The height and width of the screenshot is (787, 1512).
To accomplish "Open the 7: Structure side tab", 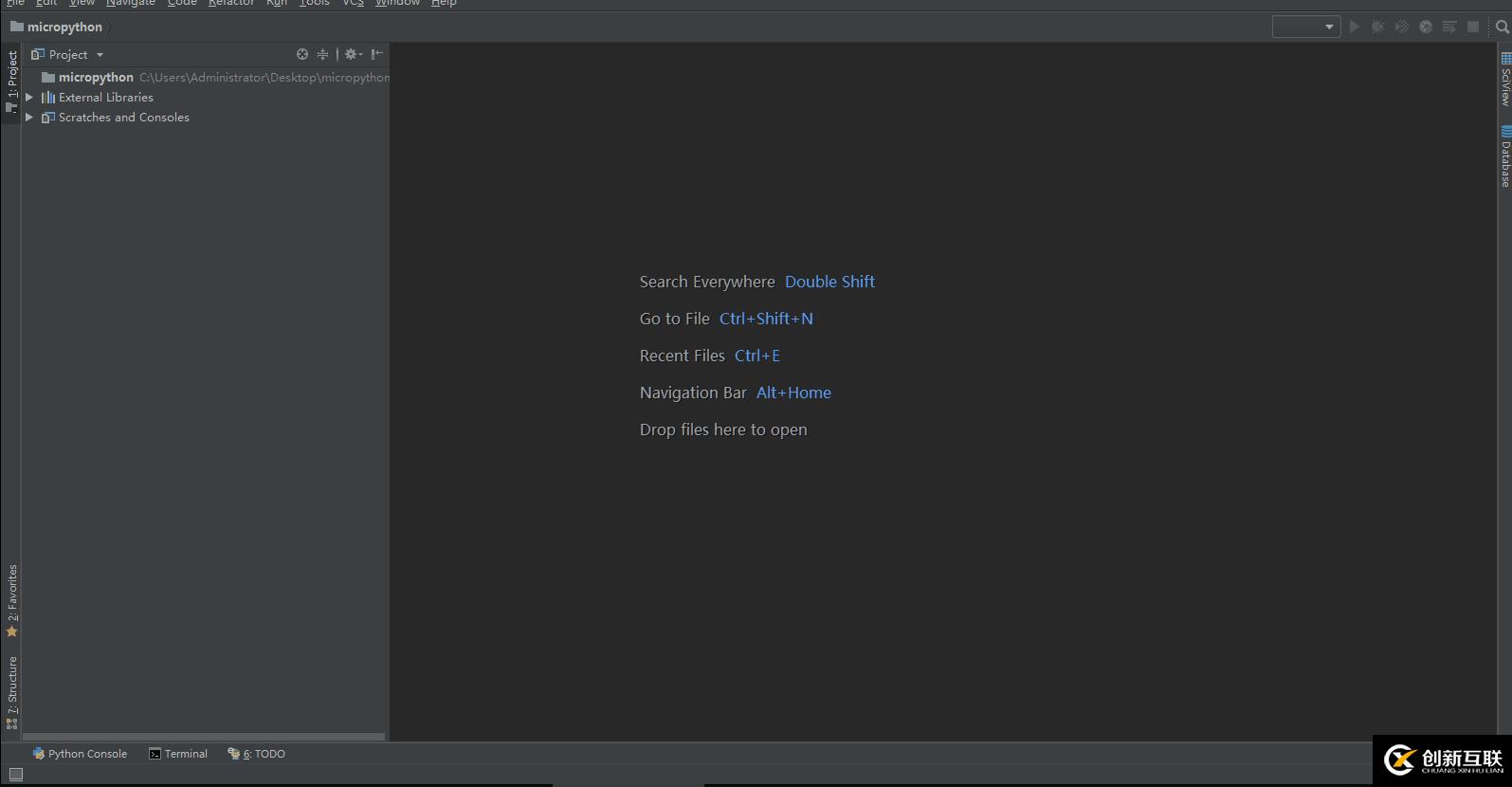I will (11, 692).
